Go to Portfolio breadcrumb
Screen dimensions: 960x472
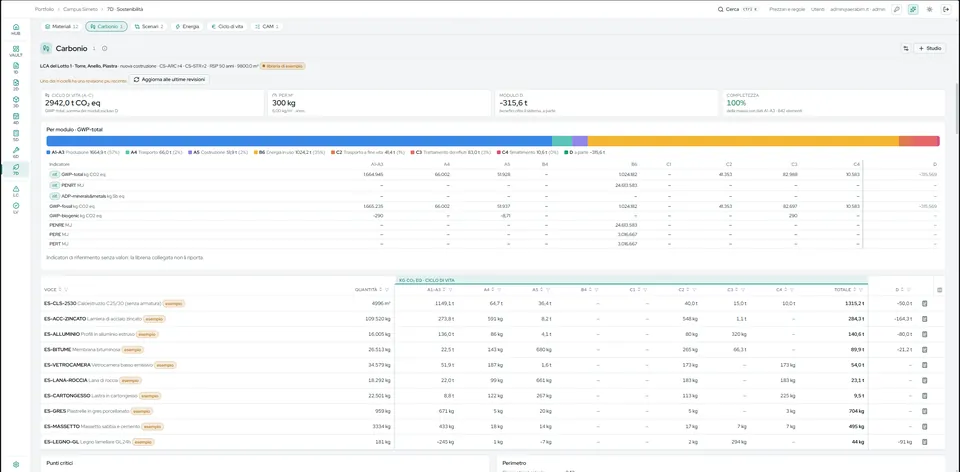click(x=43, y=9)
